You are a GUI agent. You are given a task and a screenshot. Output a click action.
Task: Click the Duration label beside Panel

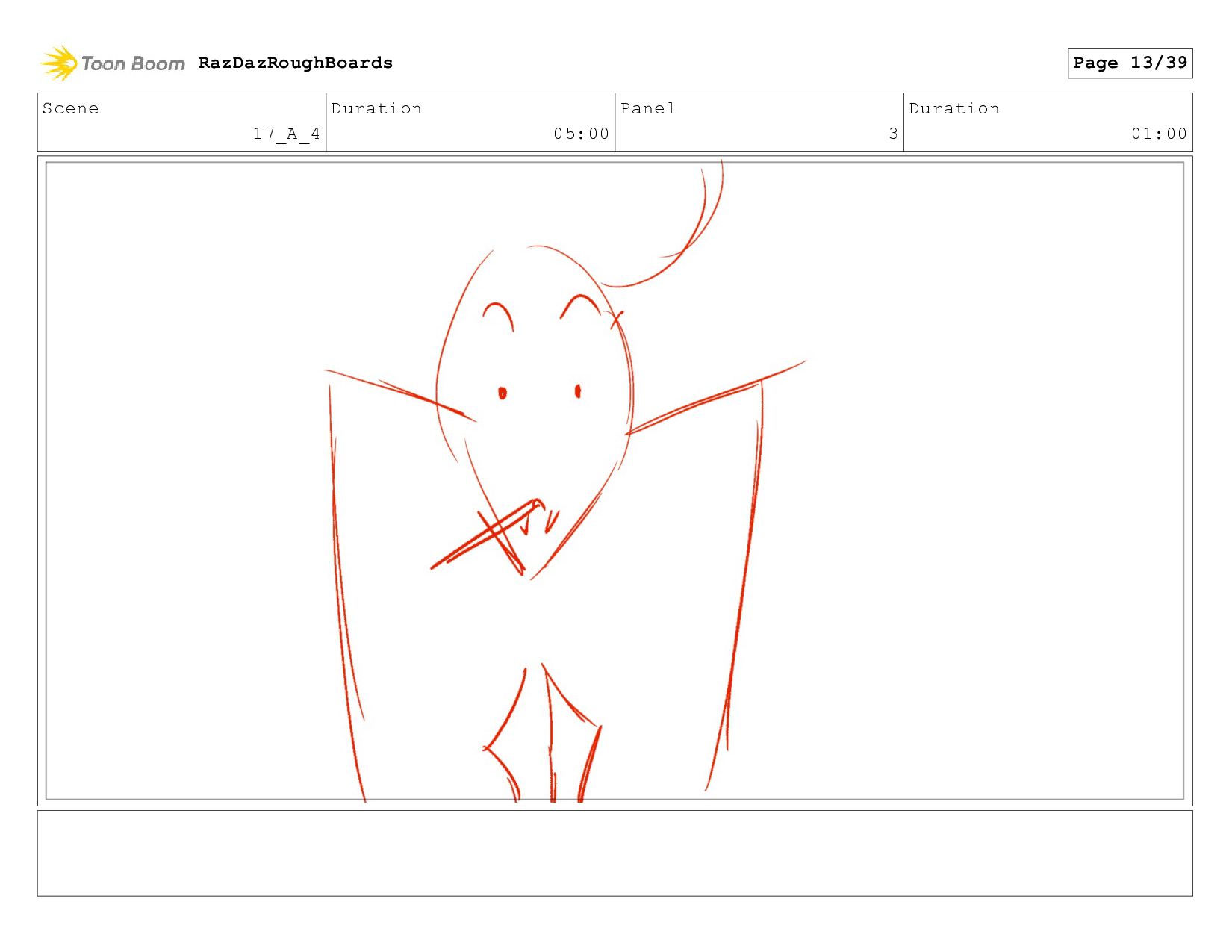pos(954,109)
